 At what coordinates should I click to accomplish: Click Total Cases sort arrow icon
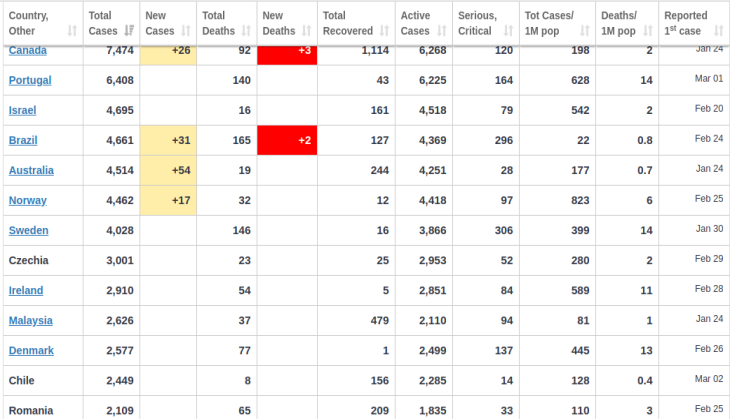129,31
